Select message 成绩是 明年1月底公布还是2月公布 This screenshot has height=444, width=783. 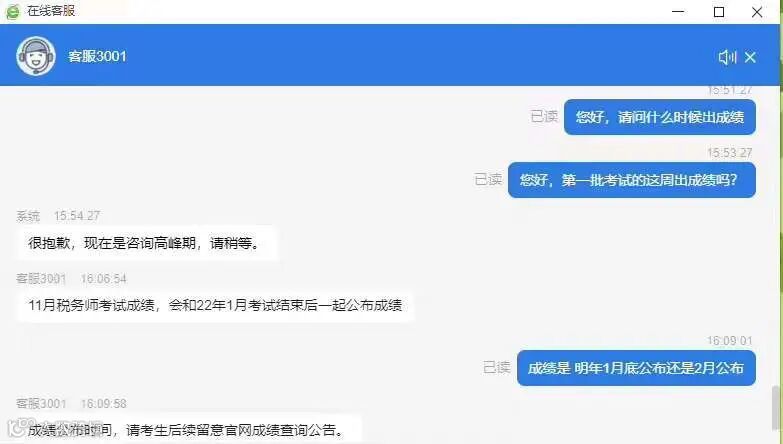(x=636, y=368)
